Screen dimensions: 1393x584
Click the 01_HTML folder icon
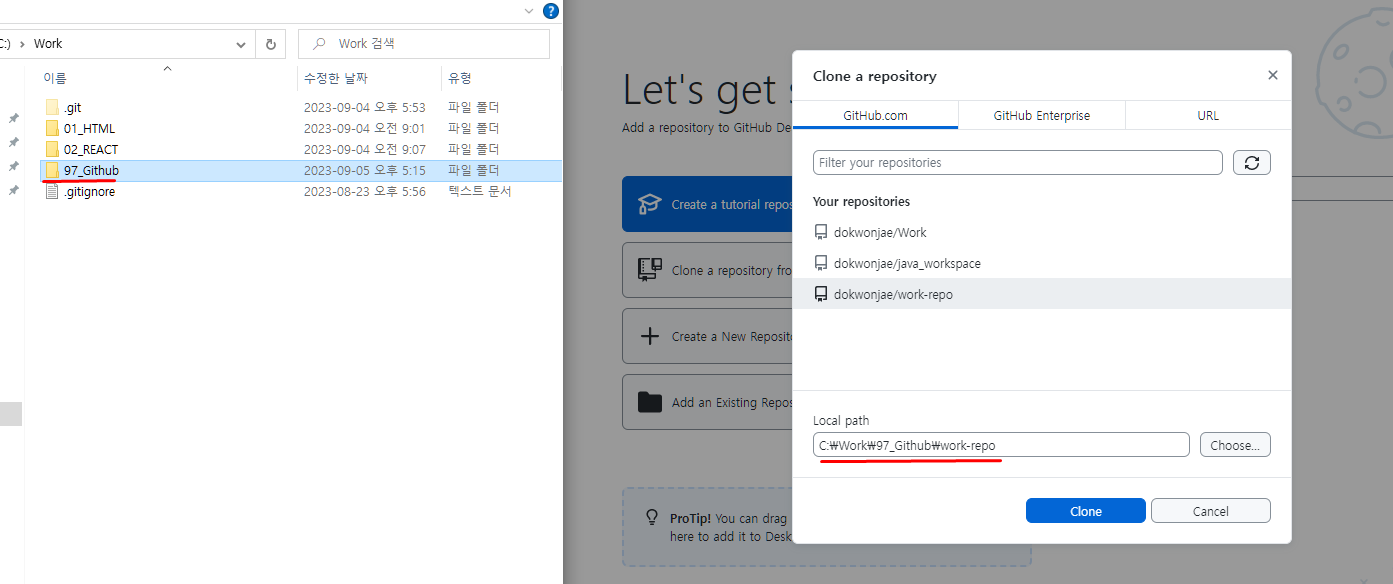click(x=52, y=128)
